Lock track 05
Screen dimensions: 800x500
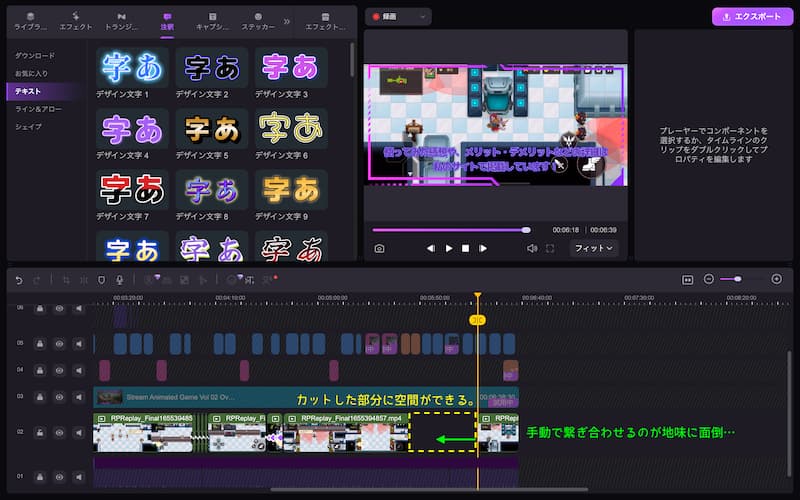click(40, 344)
